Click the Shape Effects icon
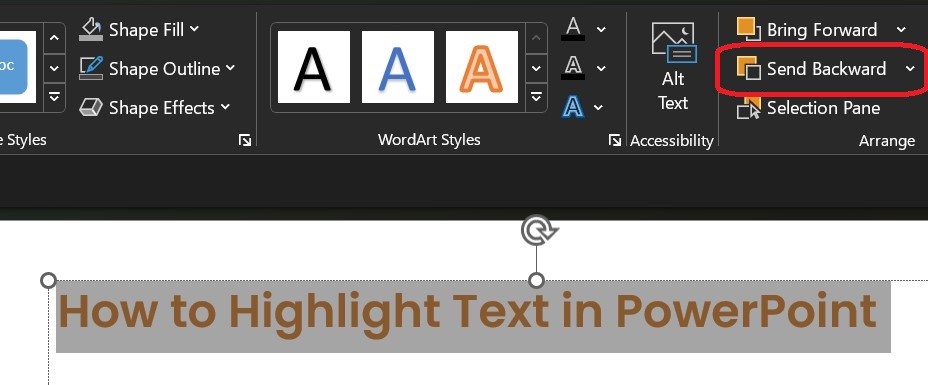 point(91,108)
